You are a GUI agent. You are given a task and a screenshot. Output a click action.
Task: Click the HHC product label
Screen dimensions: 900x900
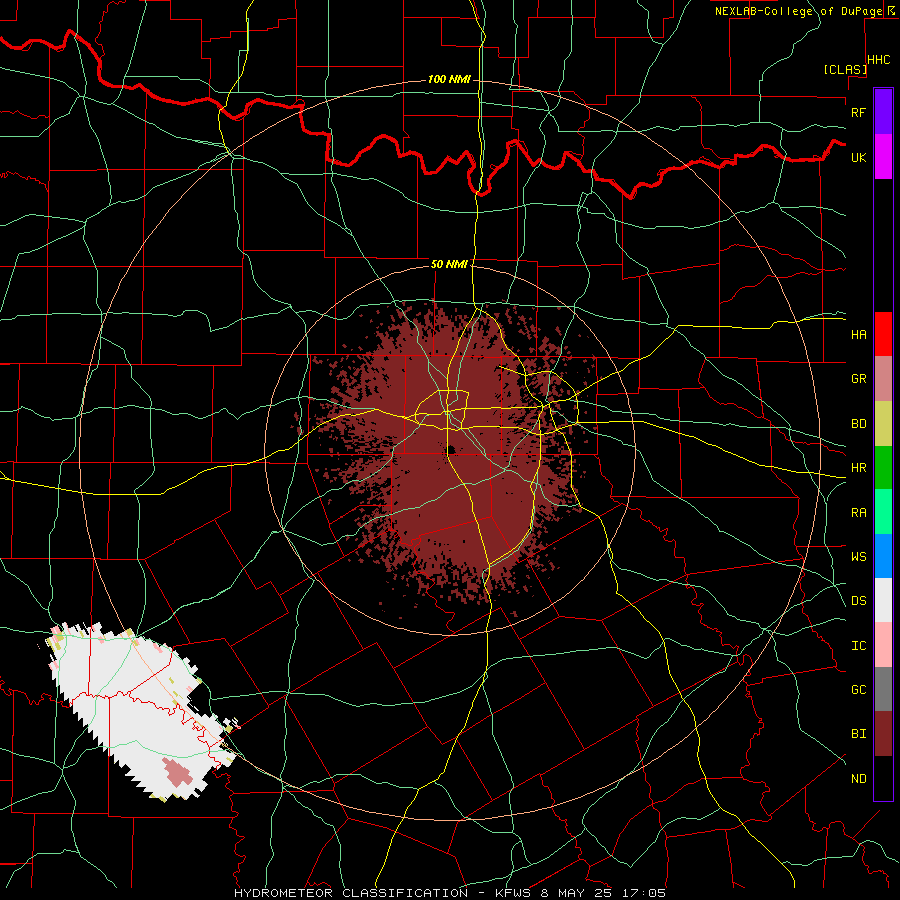click(879, 60)
